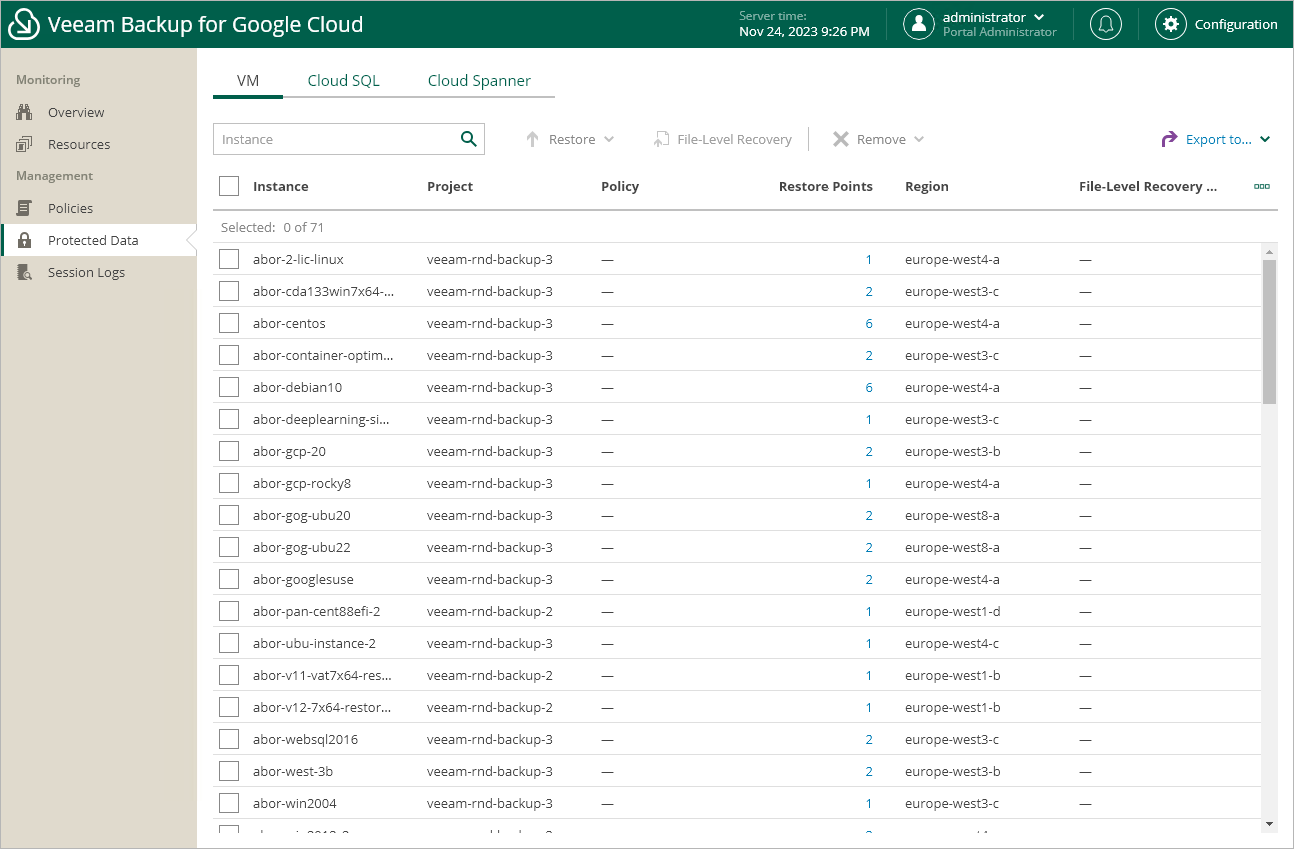Click the notifications bell icon
Screen dimensions: 1294x849
pos(1105,25)
